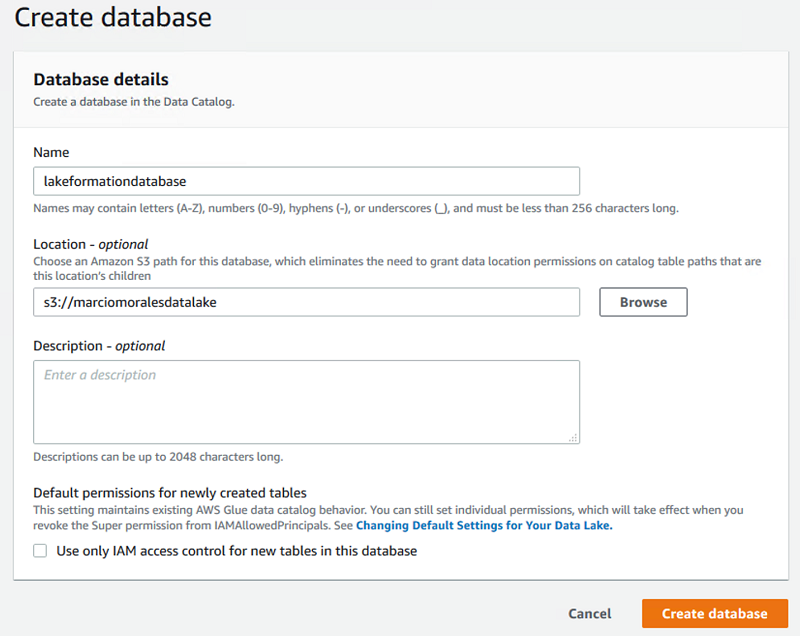The image size is (800, 636).
Task: Click the orange Create database button
Action: [x=714, y=613]
